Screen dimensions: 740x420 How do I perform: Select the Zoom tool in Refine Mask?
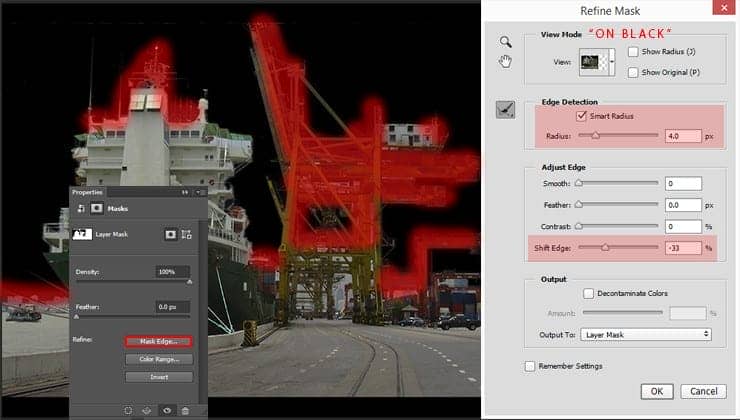pyautogui.click(x=505, y=42)
